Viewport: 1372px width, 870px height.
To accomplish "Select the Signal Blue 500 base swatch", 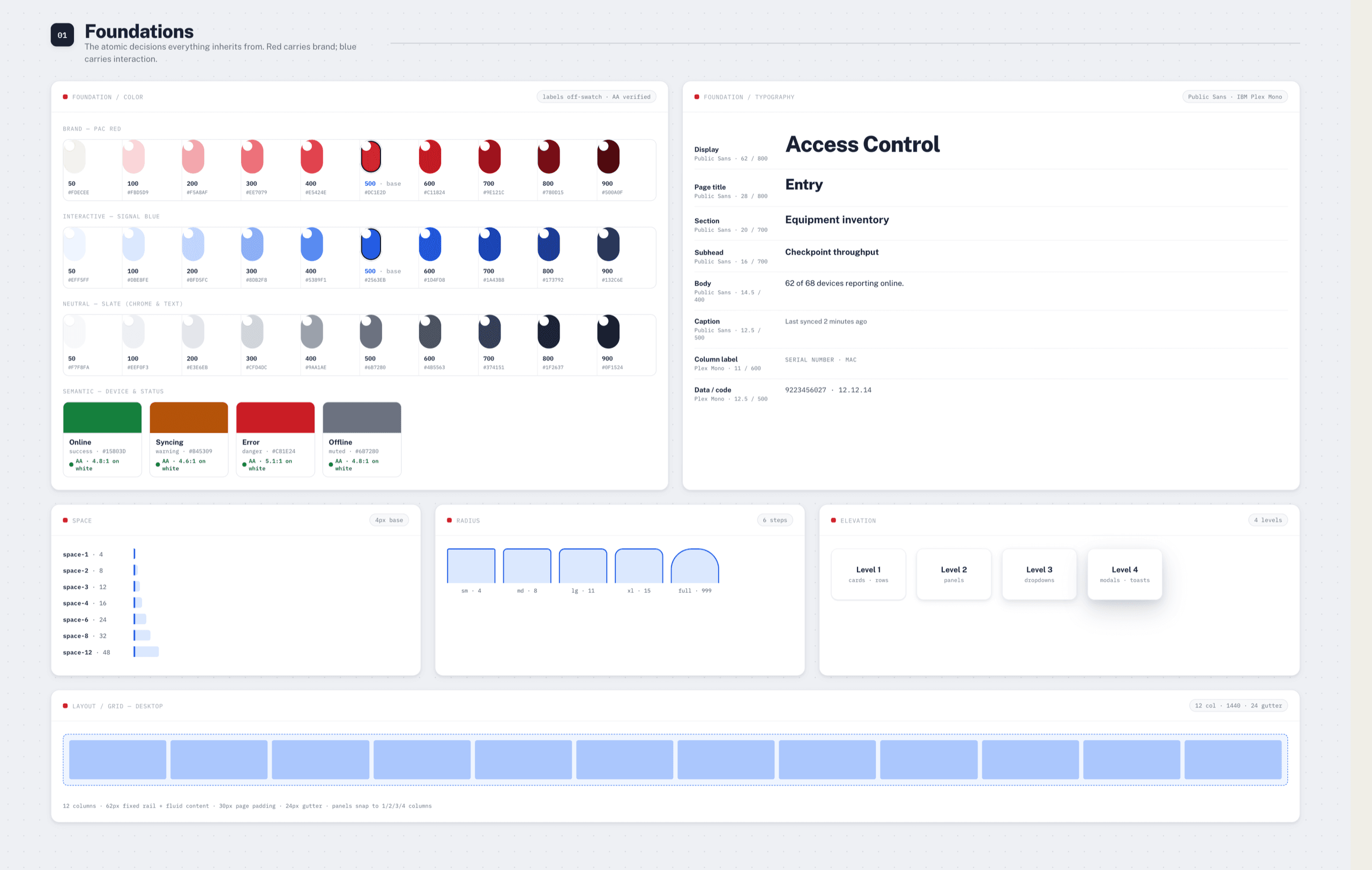I will click(x=371, y=244).
